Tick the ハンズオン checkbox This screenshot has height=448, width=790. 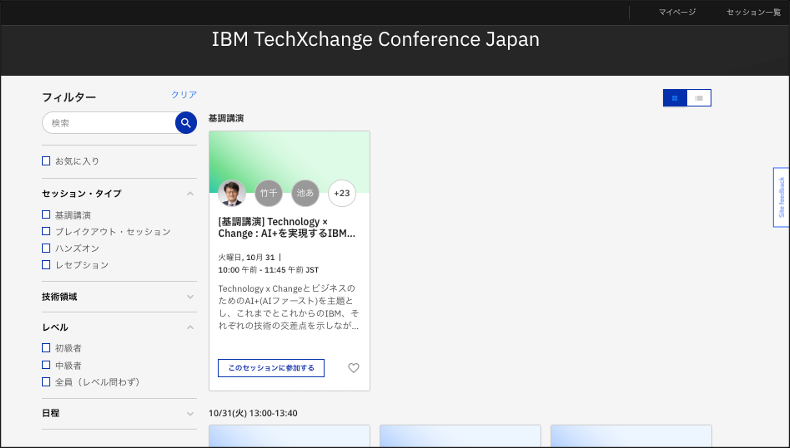(x=46, y=248)
